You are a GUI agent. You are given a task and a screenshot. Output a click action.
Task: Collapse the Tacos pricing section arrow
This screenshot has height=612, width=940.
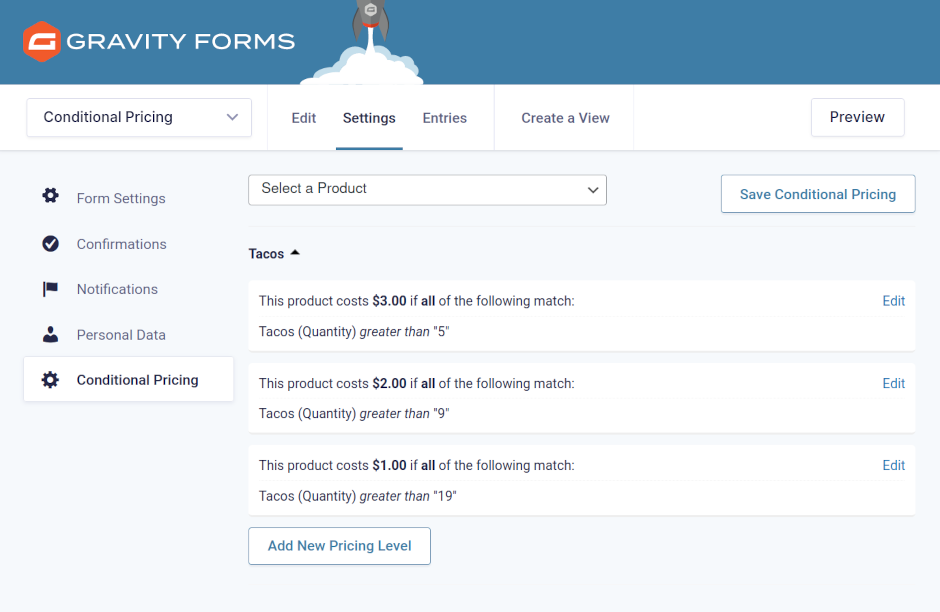click(x=295, y=253)
